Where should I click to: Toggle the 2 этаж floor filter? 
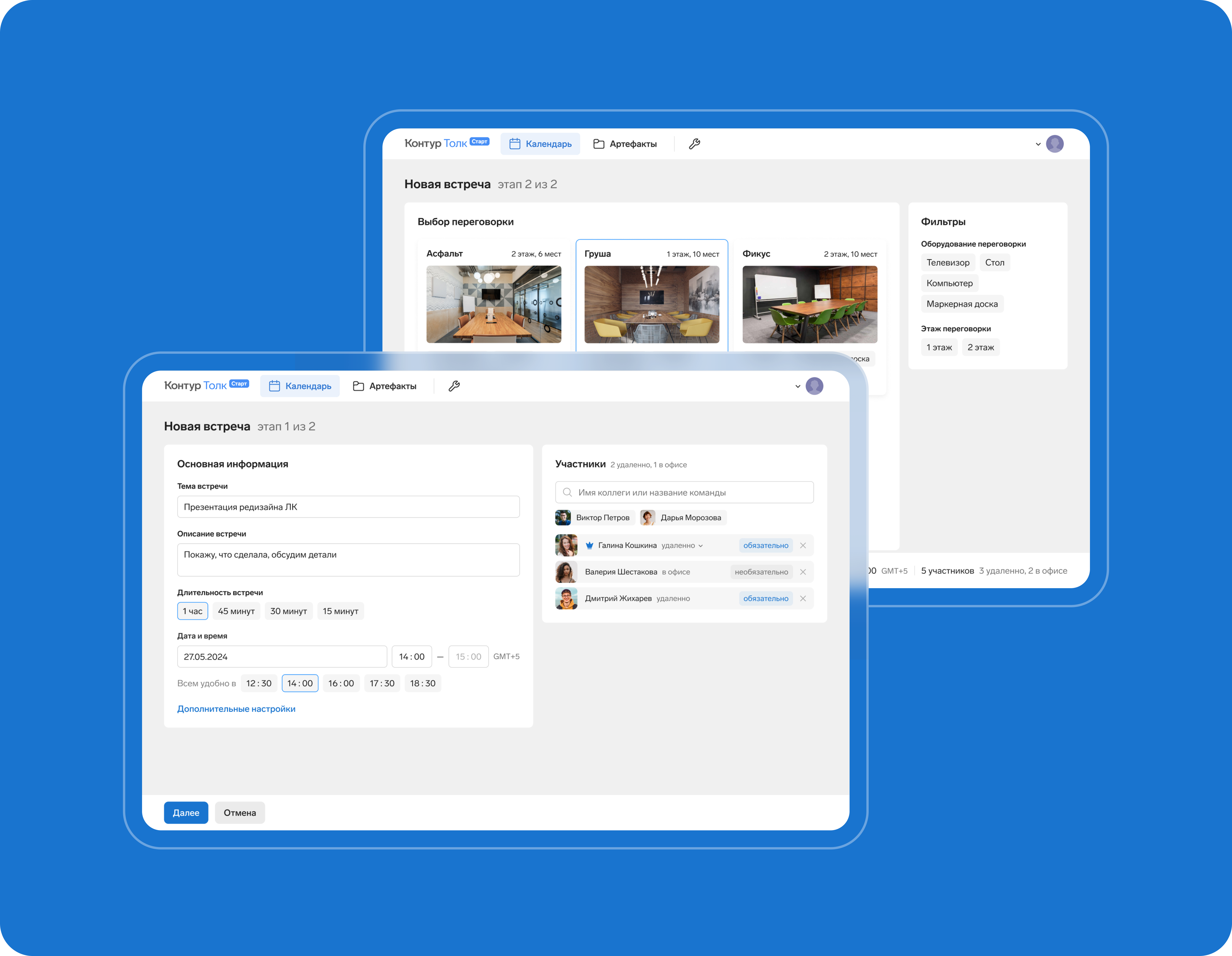tap(980, 347)
